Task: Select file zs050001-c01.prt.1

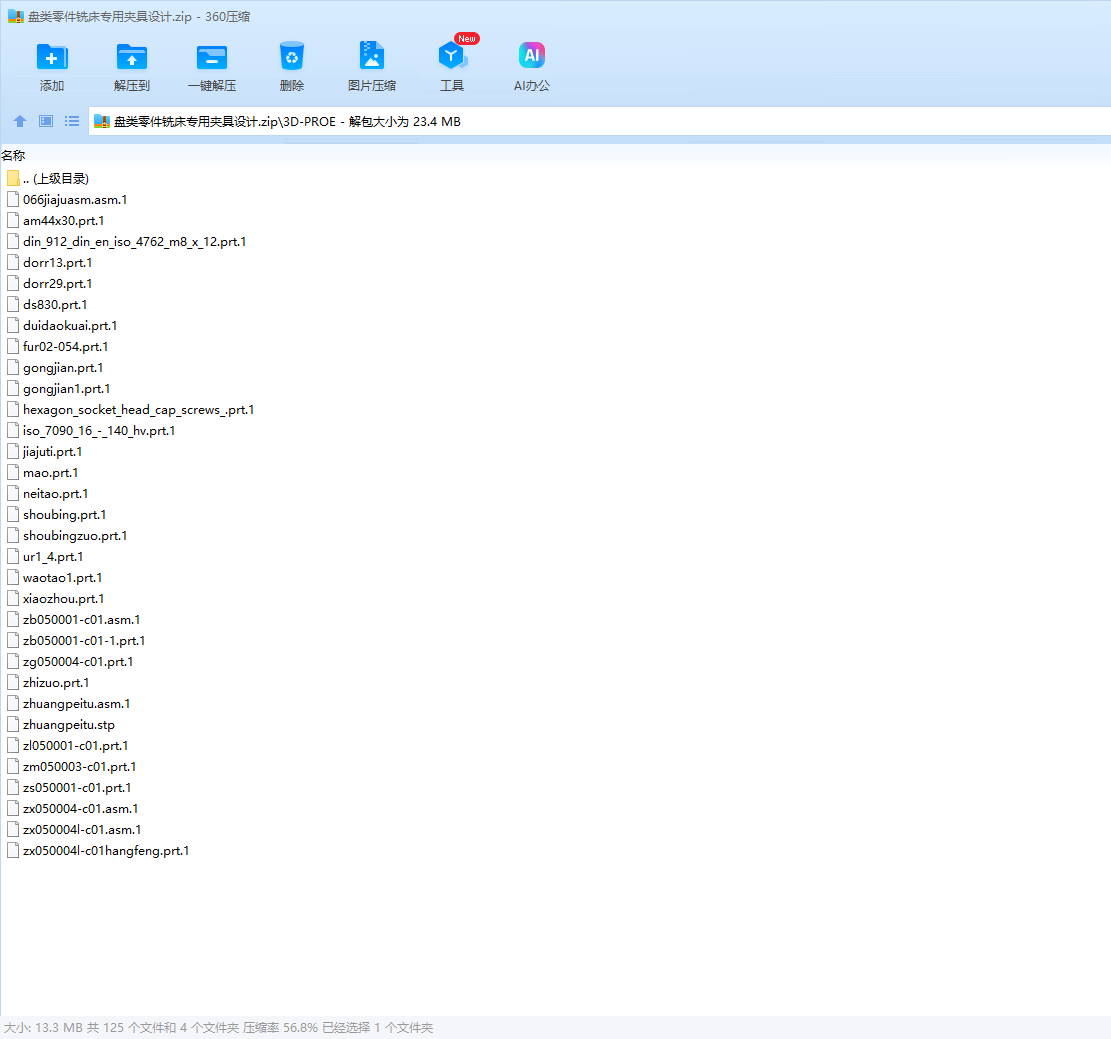Action: (x=69, y=787)
